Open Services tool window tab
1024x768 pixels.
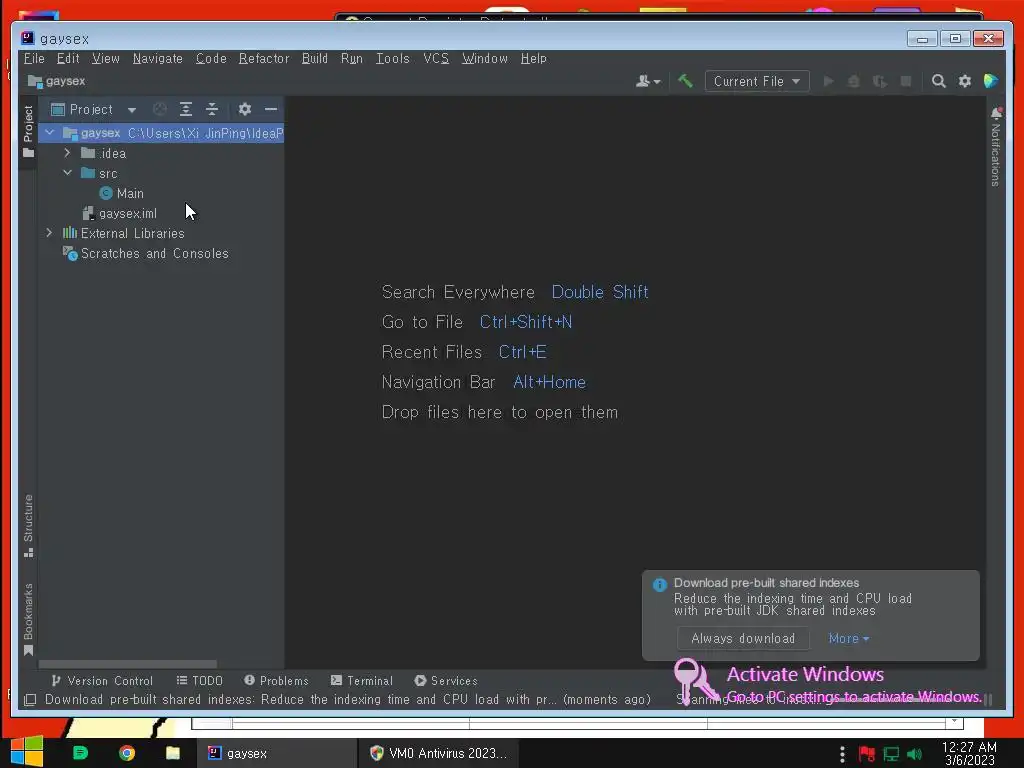click(446, 680)
